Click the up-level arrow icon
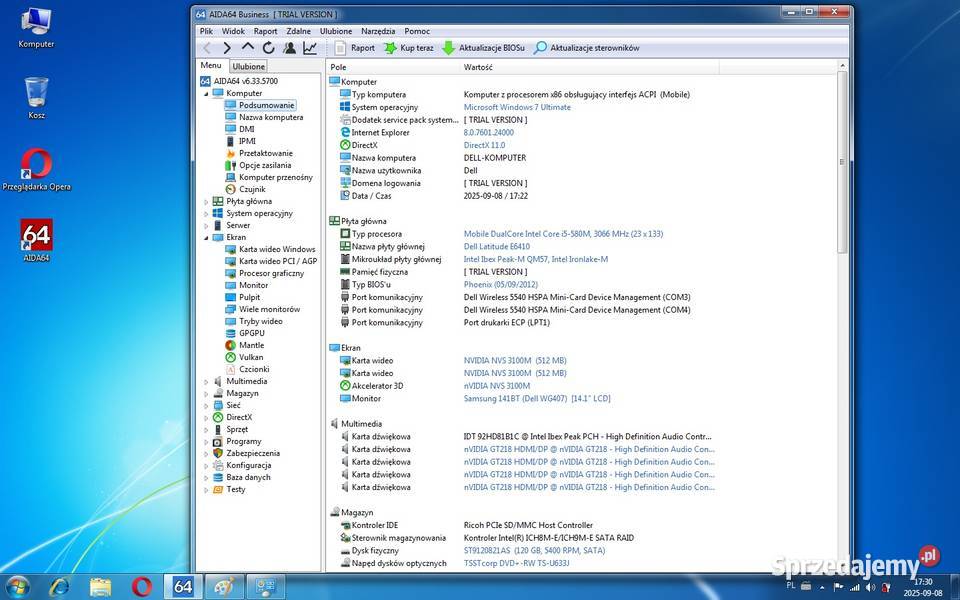 coord(248,48)
